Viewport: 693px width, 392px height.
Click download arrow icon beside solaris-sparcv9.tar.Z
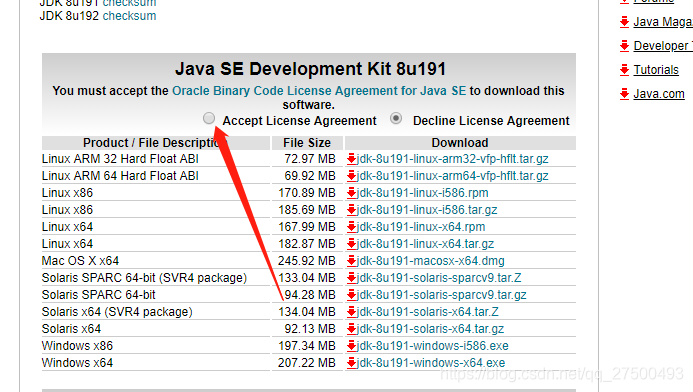(352, 278)
